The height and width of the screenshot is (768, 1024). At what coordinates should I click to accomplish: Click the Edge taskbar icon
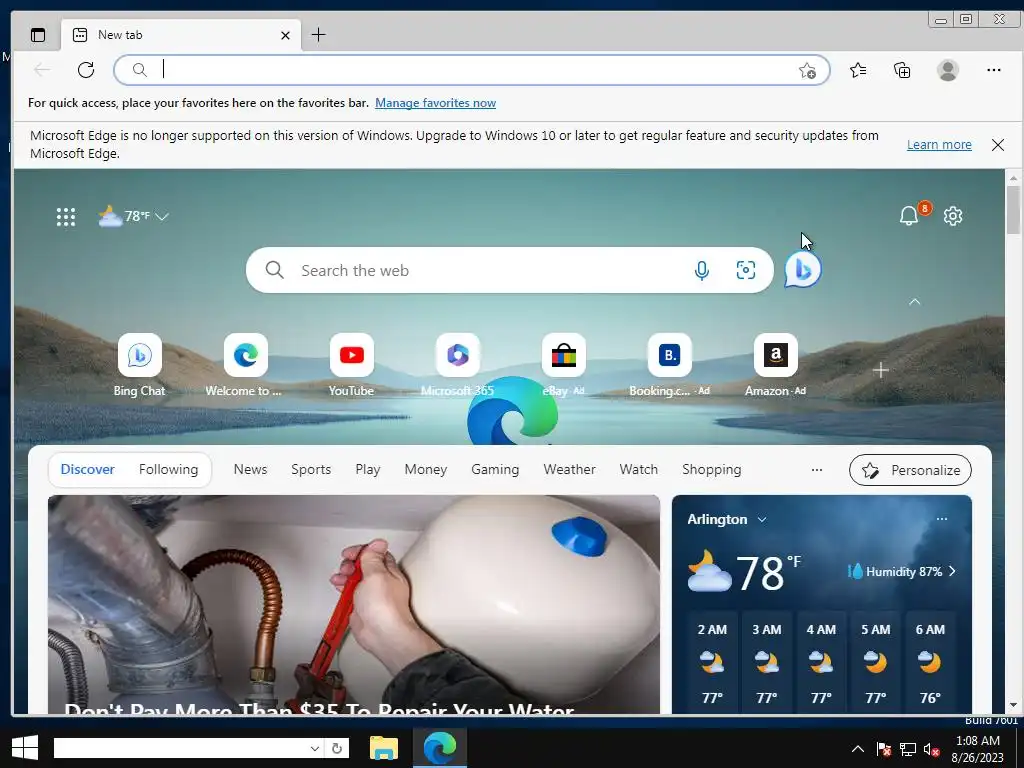[x=440, y=748]
